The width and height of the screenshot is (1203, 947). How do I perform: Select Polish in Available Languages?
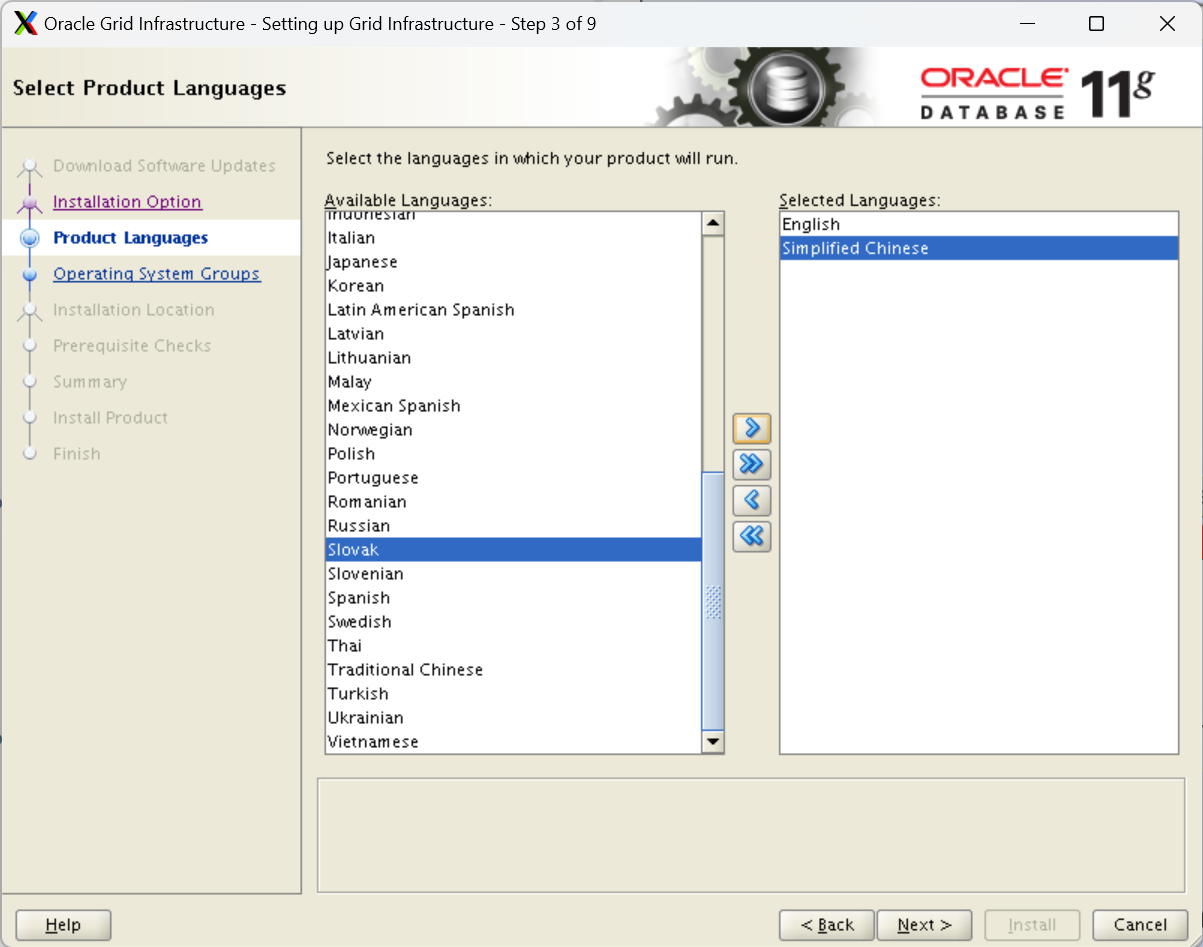click(513, 454)
